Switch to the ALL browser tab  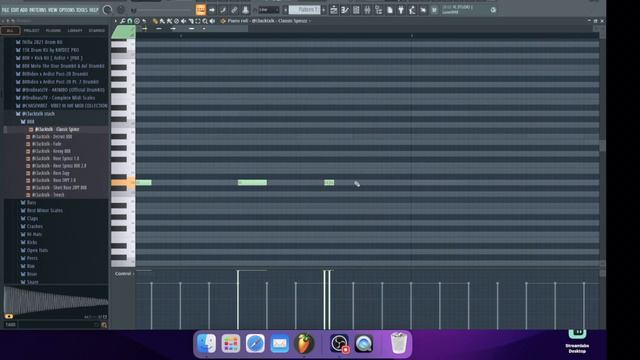click(x=10, y=30)
